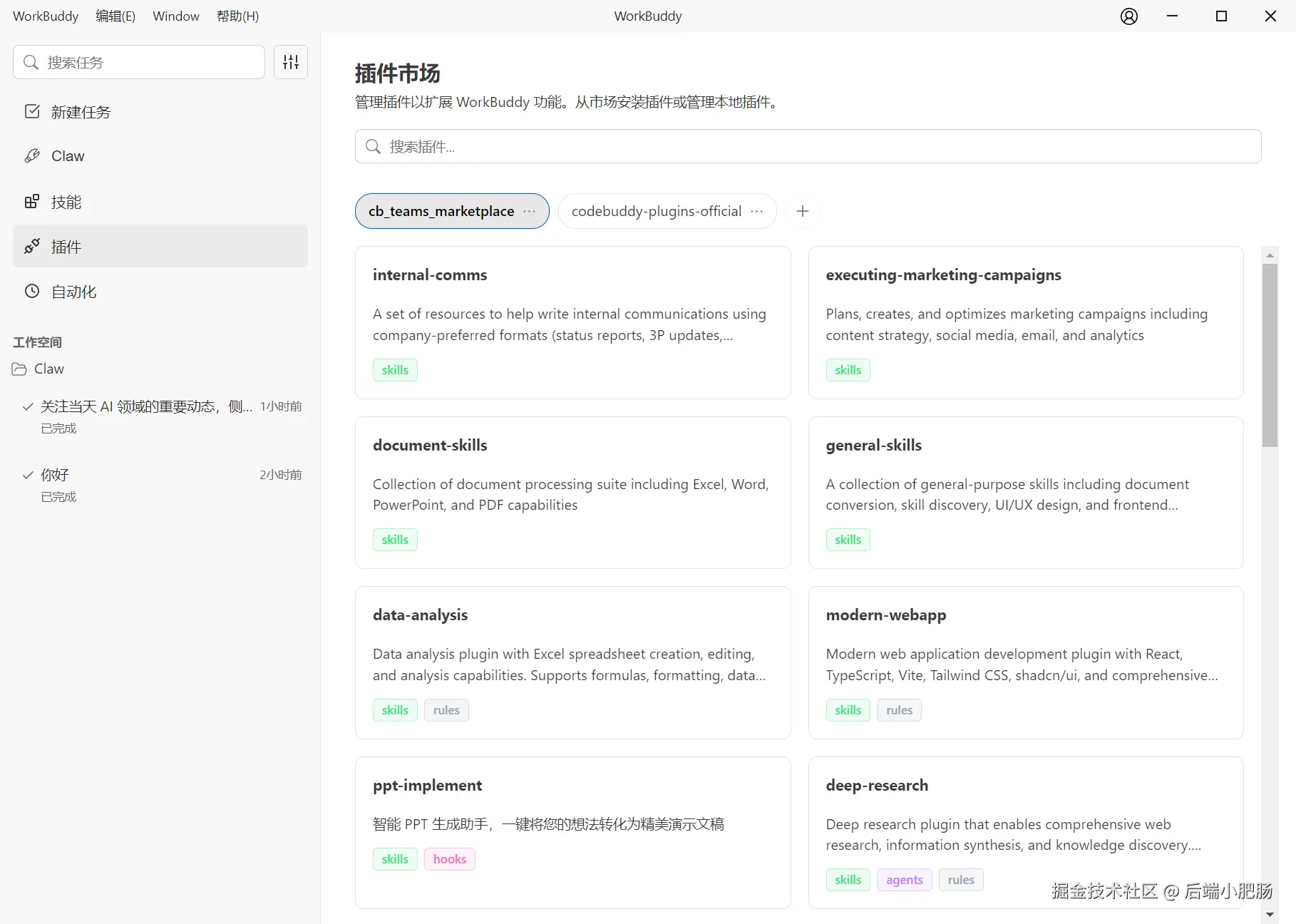Open codebuddy-plugins-official more options menu
Viewport: 1296px width, 924px height.
756,211
